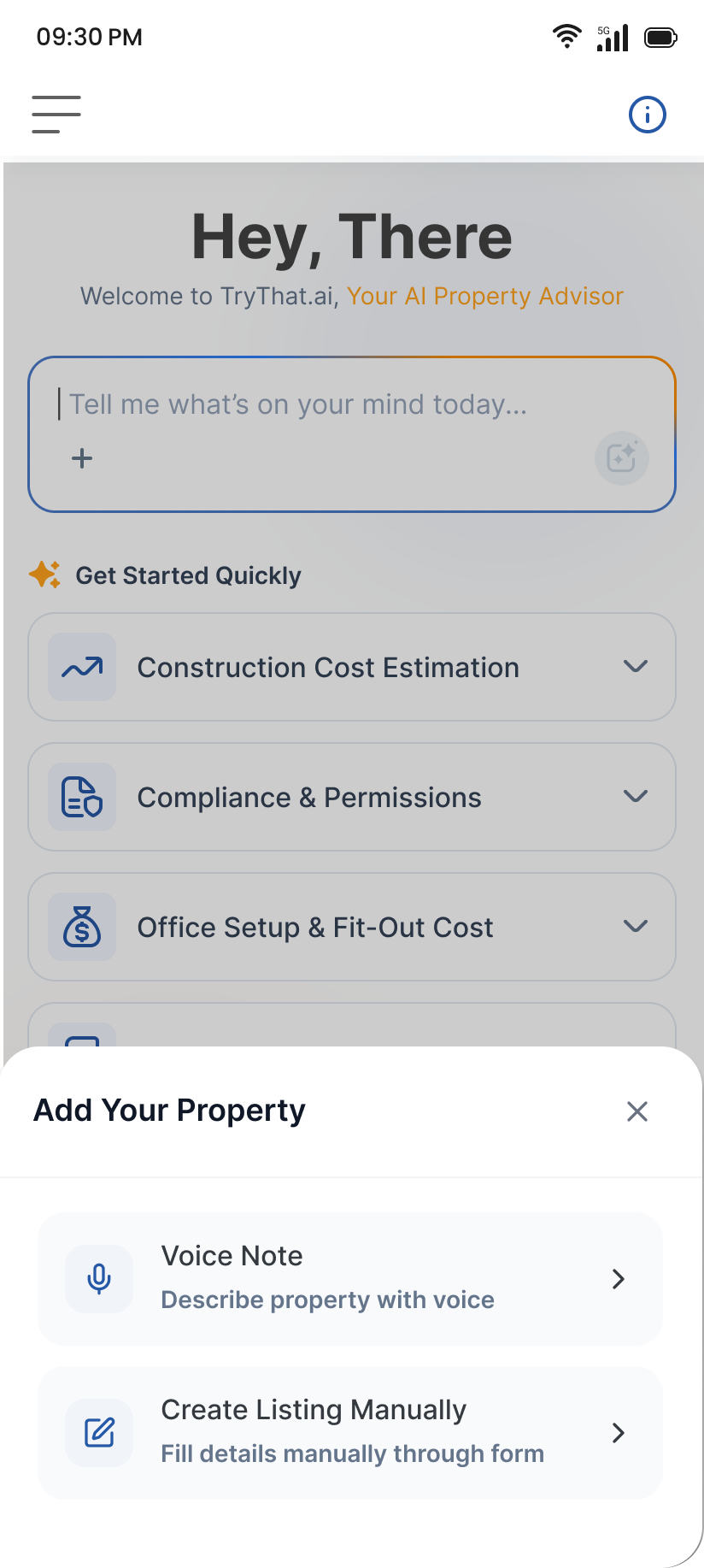The width and height of the screenshot is (704, 1568).
Task: Open the hamburger menu
Action: [56, 115]
